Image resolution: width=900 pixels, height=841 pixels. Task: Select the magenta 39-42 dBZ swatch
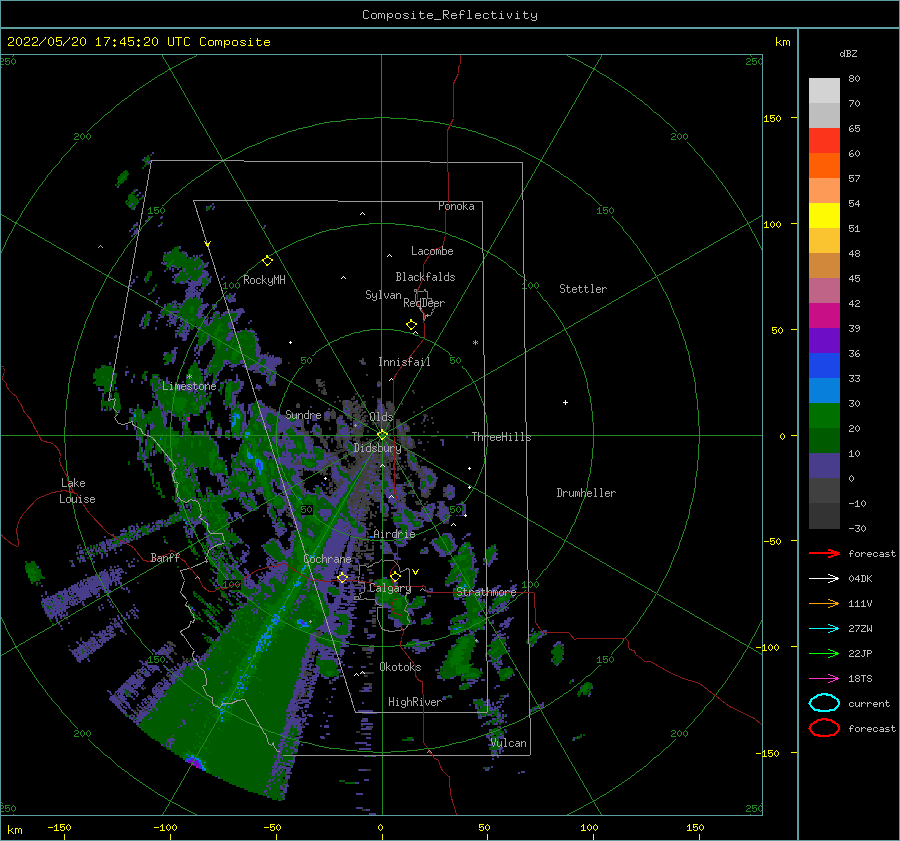(824, 316)
